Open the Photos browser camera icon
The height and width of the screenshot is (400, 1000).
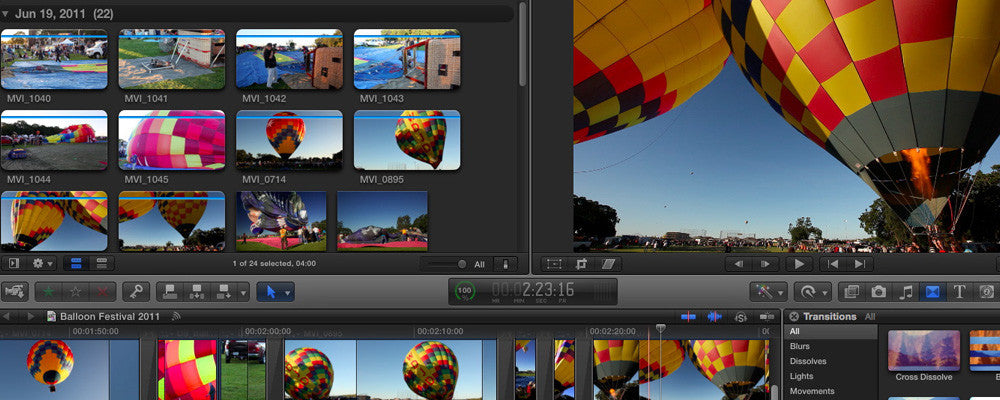[878, 292]
